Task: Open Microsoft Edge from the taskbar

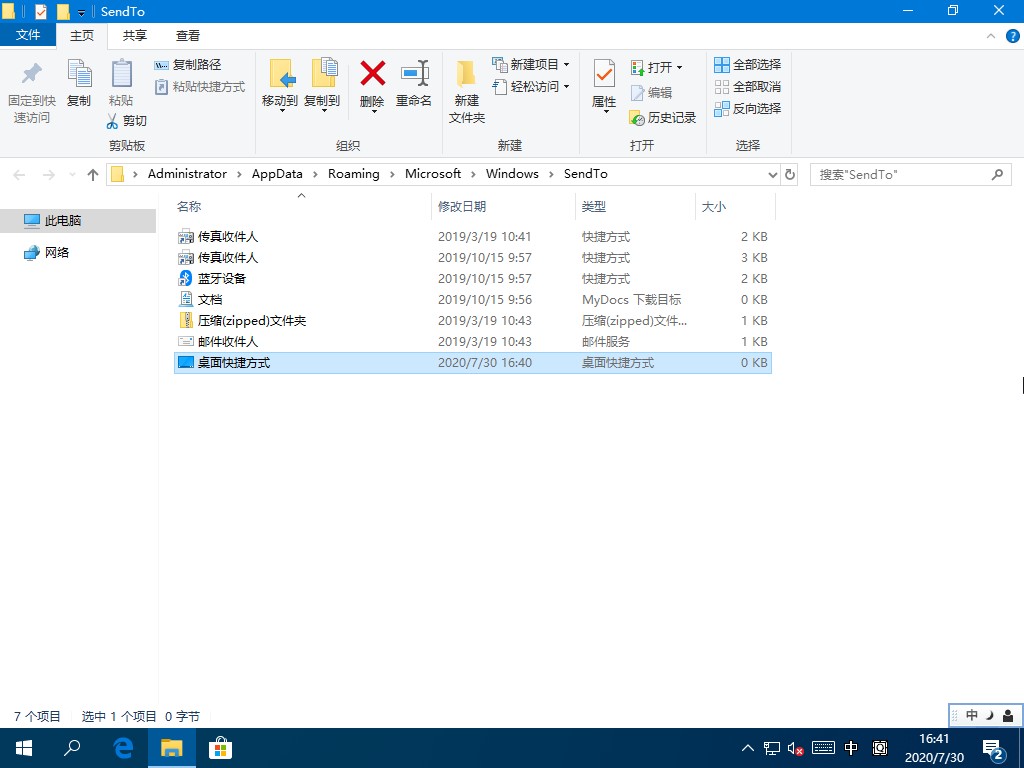Action: tap(122, 747)
